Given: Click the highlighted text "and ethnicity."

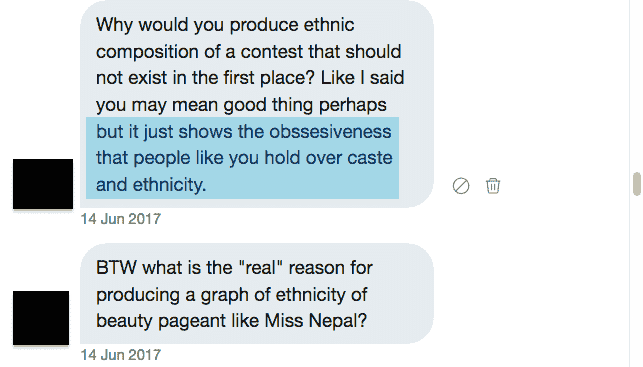Looking at the screenshot, I should 151,185.
